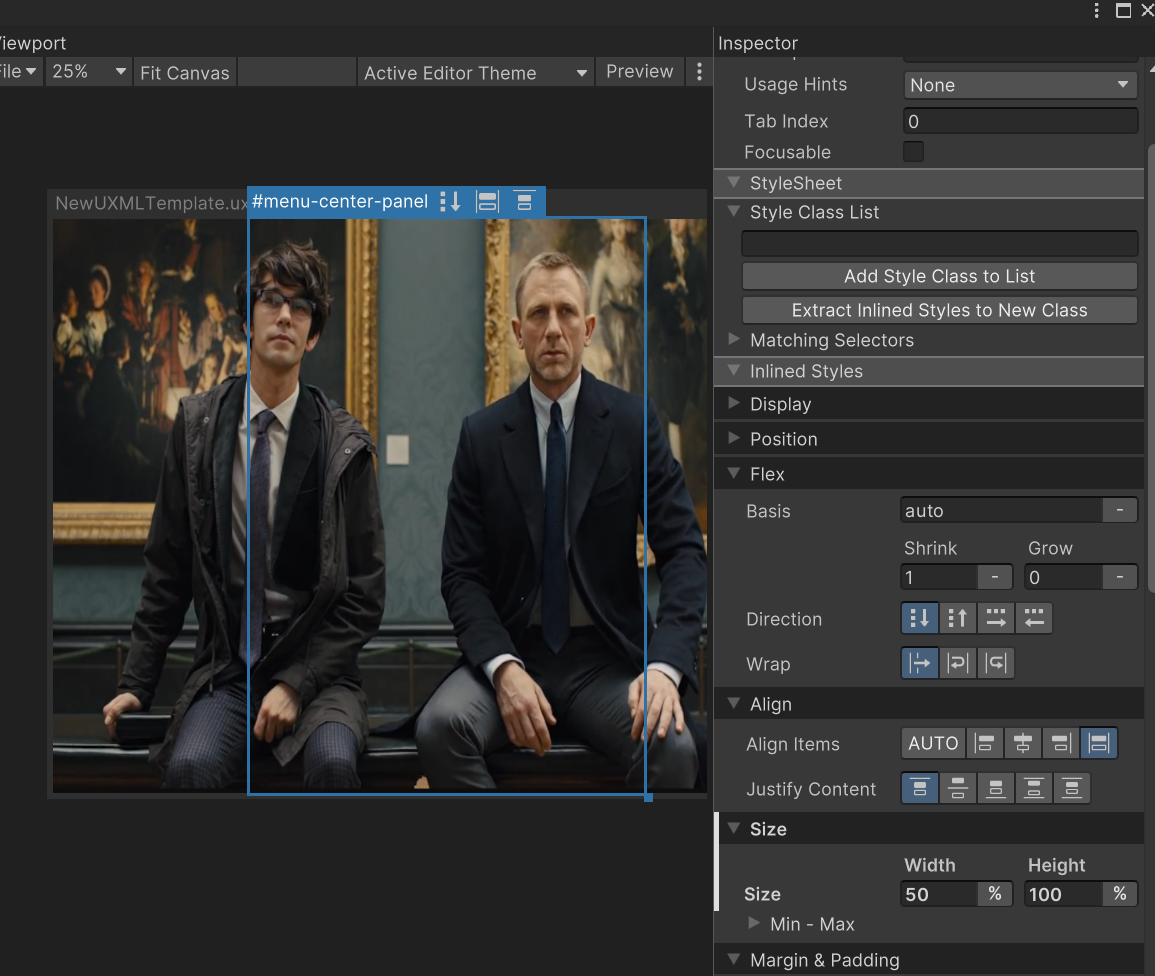Edit the Grow value field
The image size is (1155, 976).
1064,577
